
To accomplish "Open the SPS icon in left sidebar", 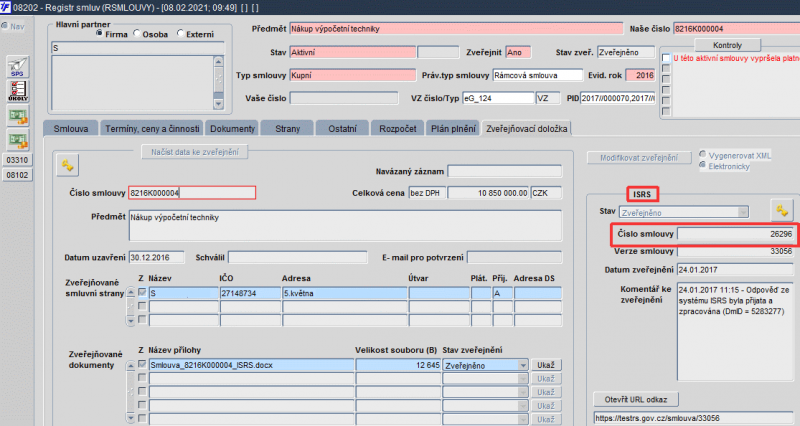I will click(x=17, y=67).
